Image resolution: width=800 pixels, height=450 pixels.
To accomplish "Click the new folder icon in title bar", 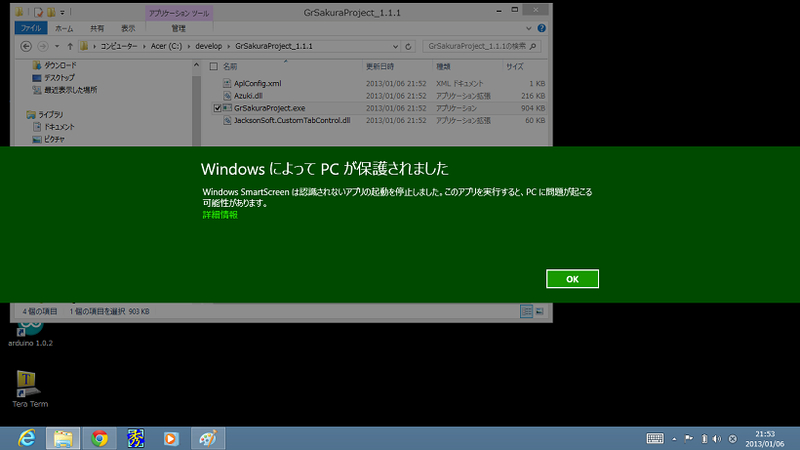I will (51, 12).
